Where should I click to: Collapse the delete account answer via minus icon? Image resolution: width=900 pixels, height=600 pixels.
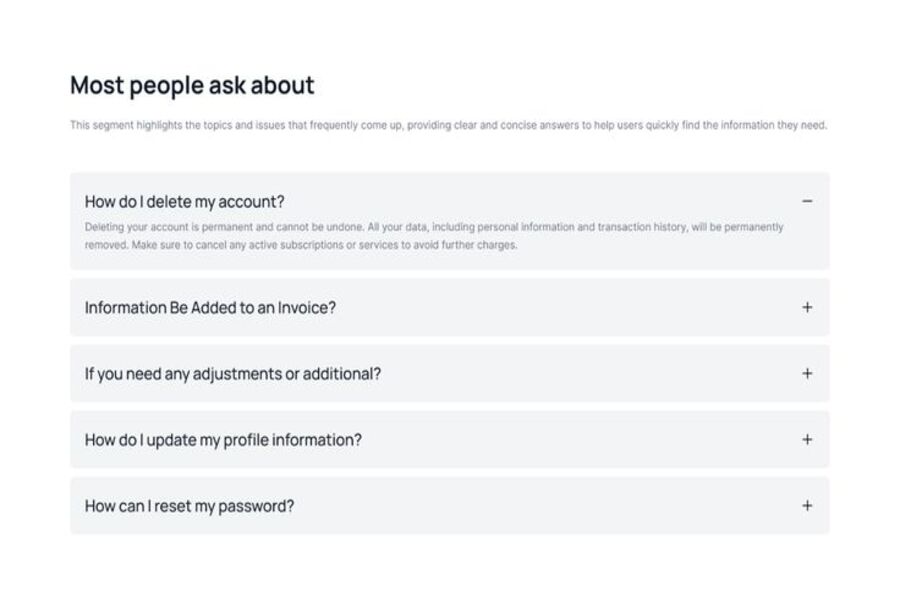tap(807, 201)
